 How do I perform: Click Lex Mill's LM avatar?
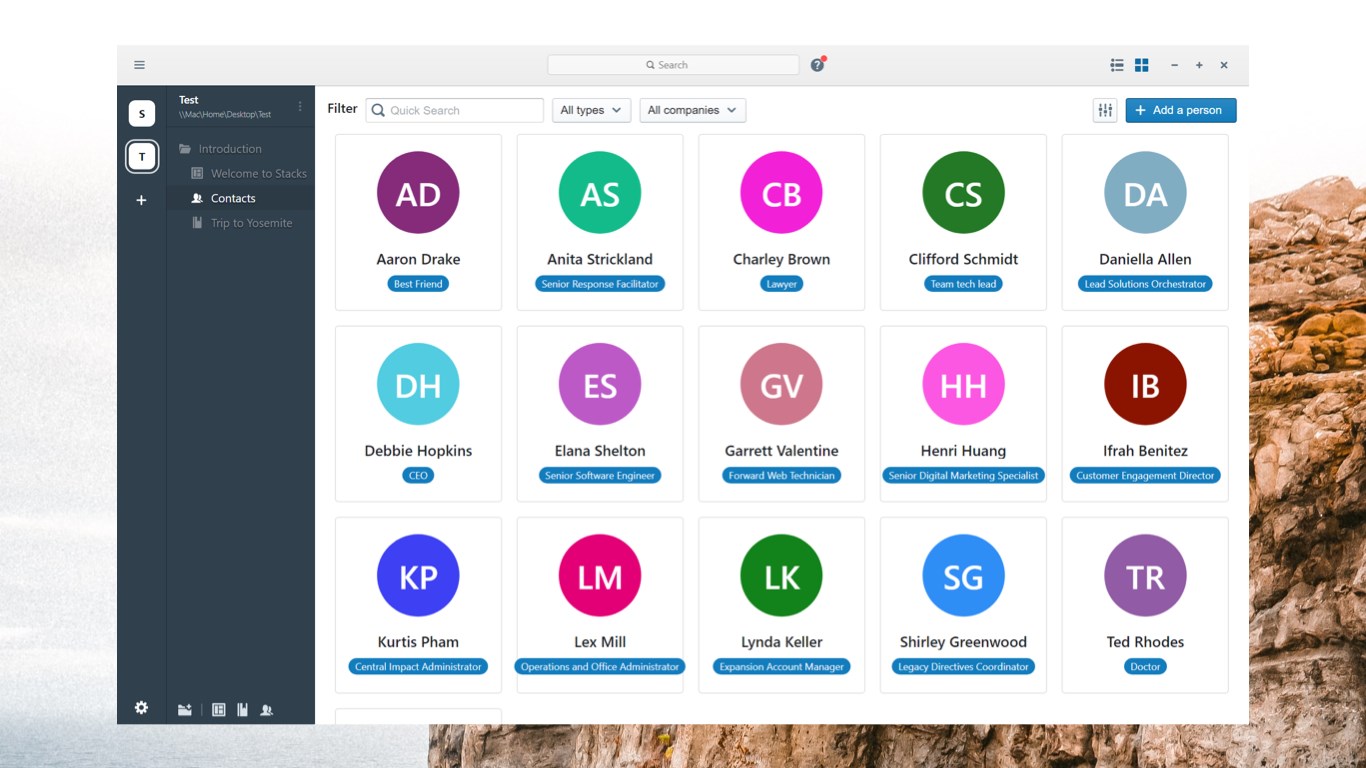600,576
